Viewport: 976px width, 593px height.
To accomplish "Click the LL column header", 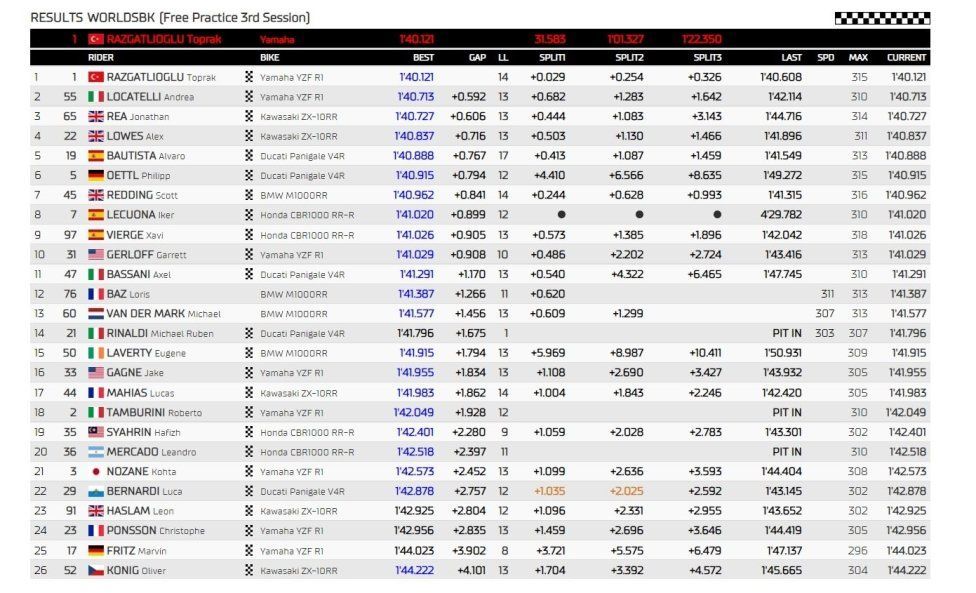I will point(504,57).
